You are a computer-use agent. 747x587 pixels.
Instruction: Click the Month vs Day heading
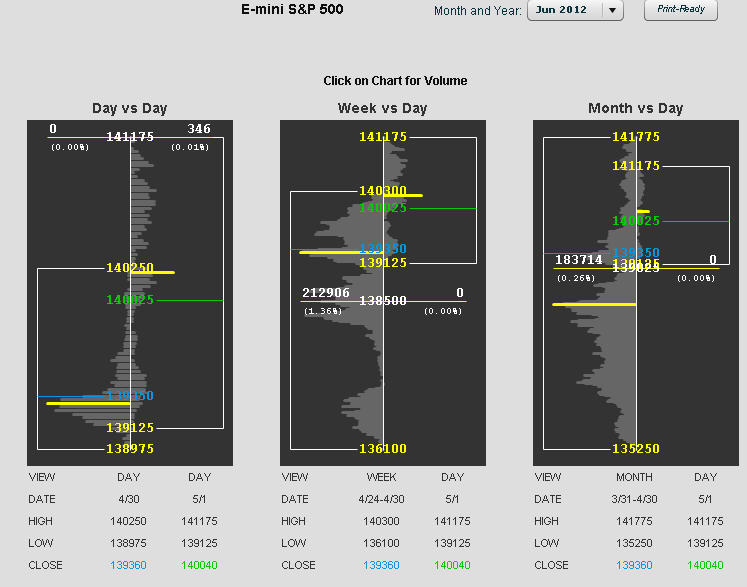636,108
